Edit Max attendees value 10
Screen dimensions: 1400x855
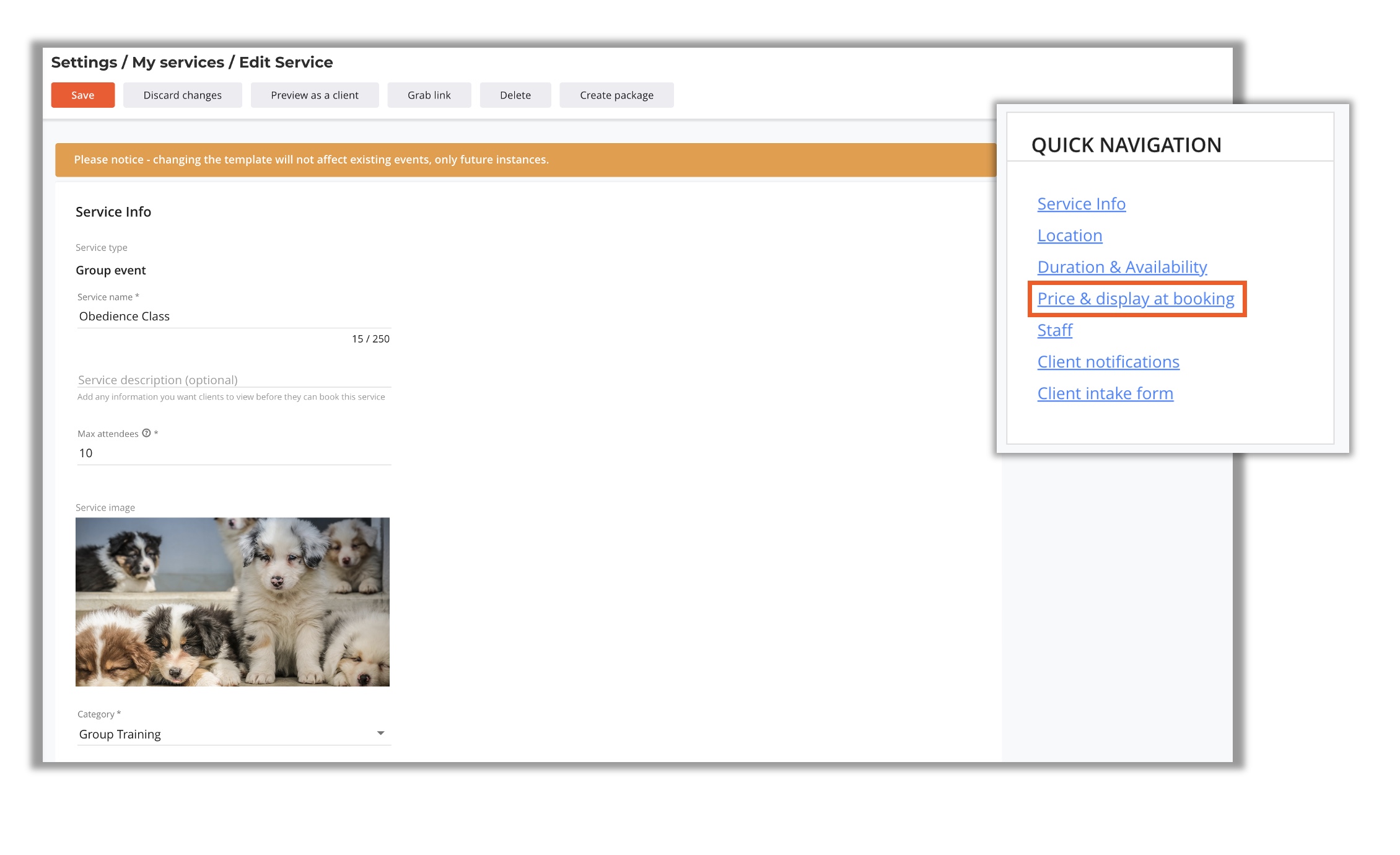pos(234,453)
